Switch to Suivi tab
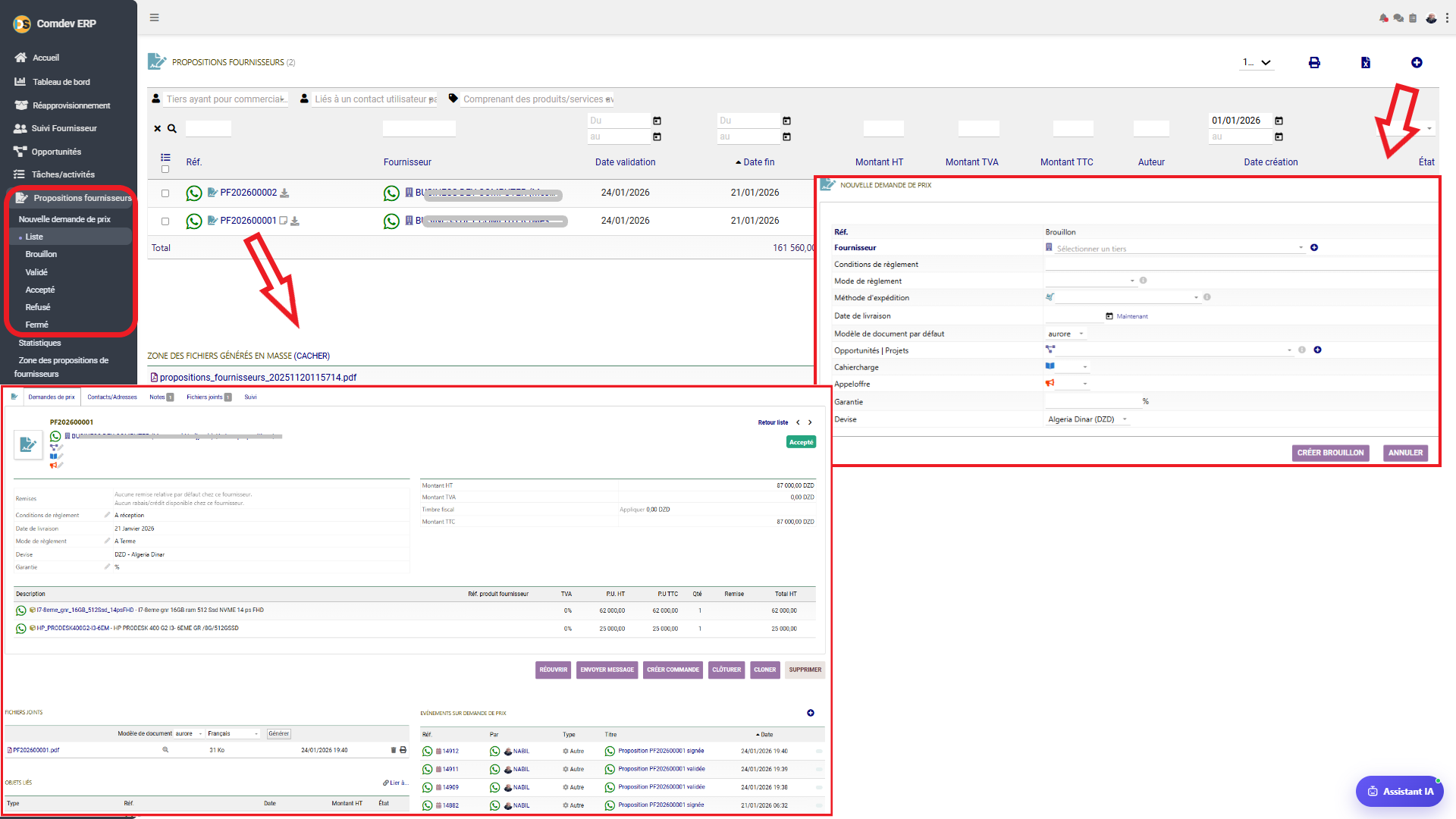The width and height of the screenshot is (1456, 819). click(x=250, y=397)
